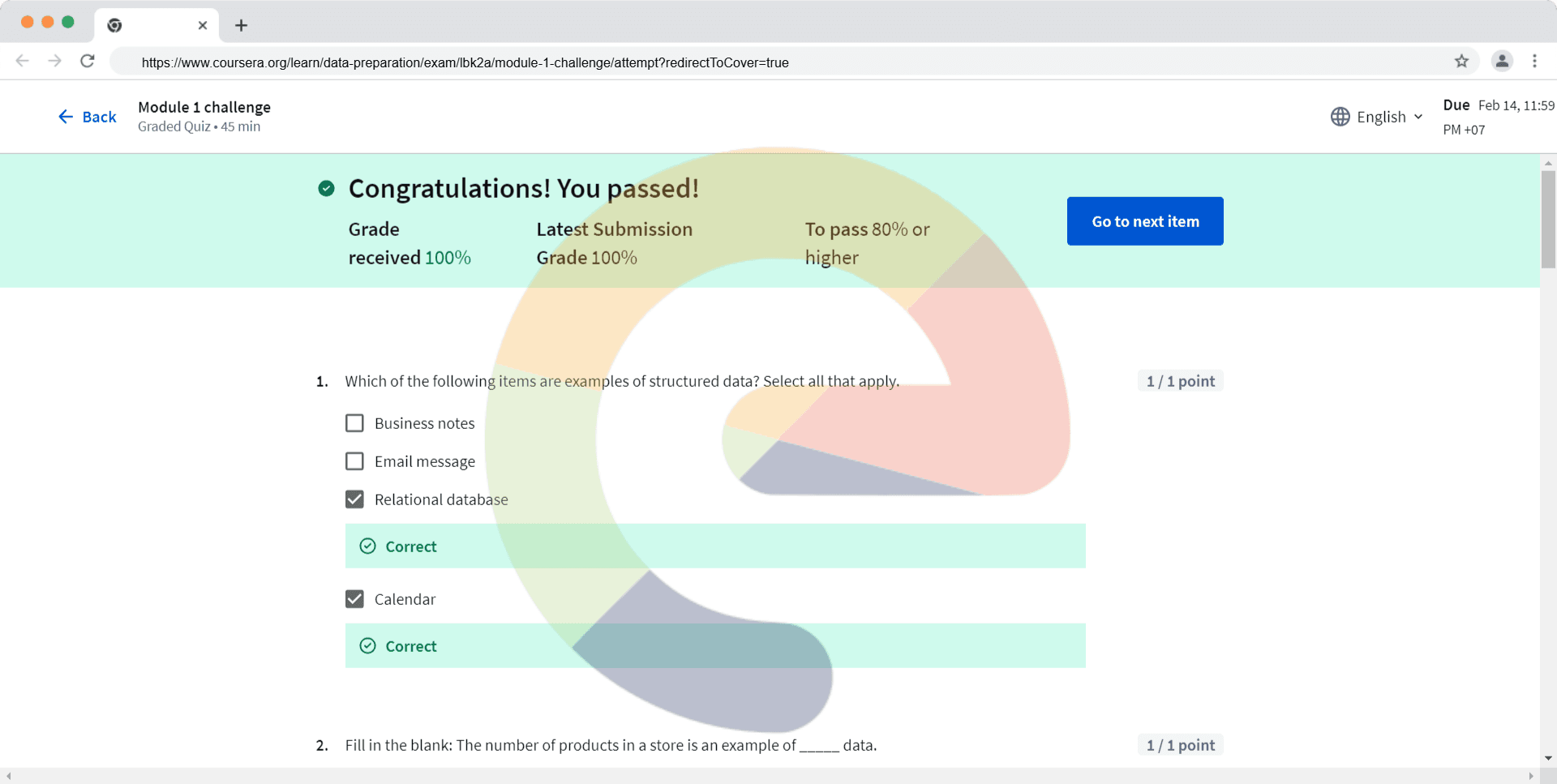Bookmark this page with star icon
This screenshot has height=784, width=1557.
[1461, 61]
